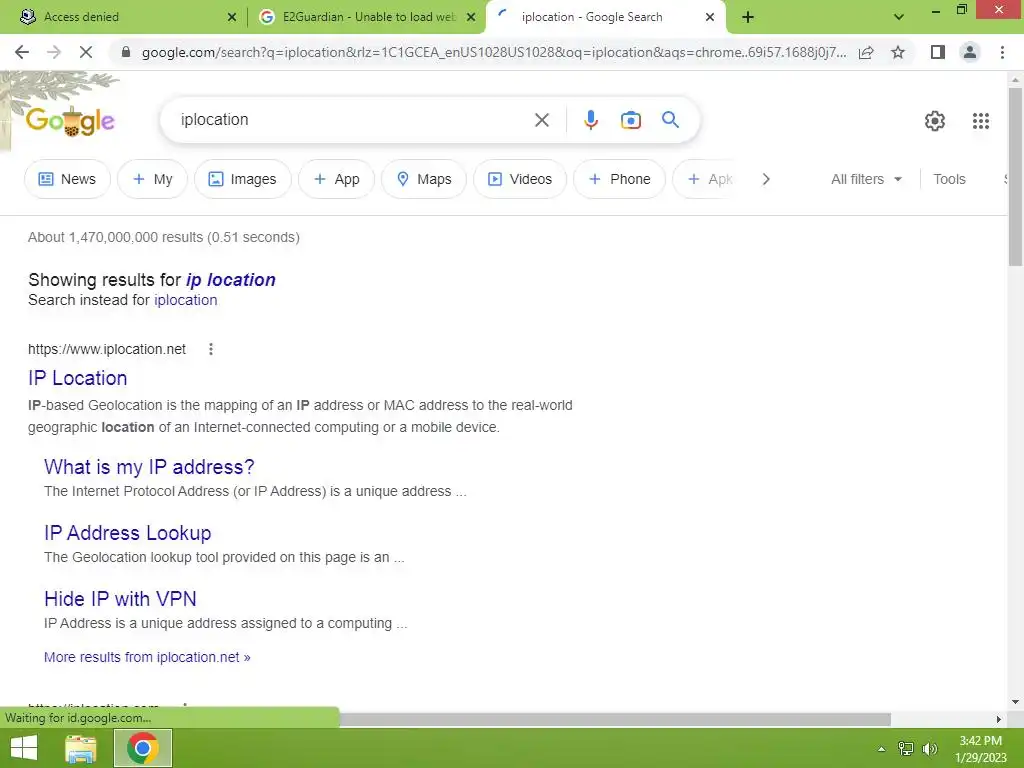Click the address bar URL
The height and width of the screenshot is (768, 1024).
click(494, 52)
